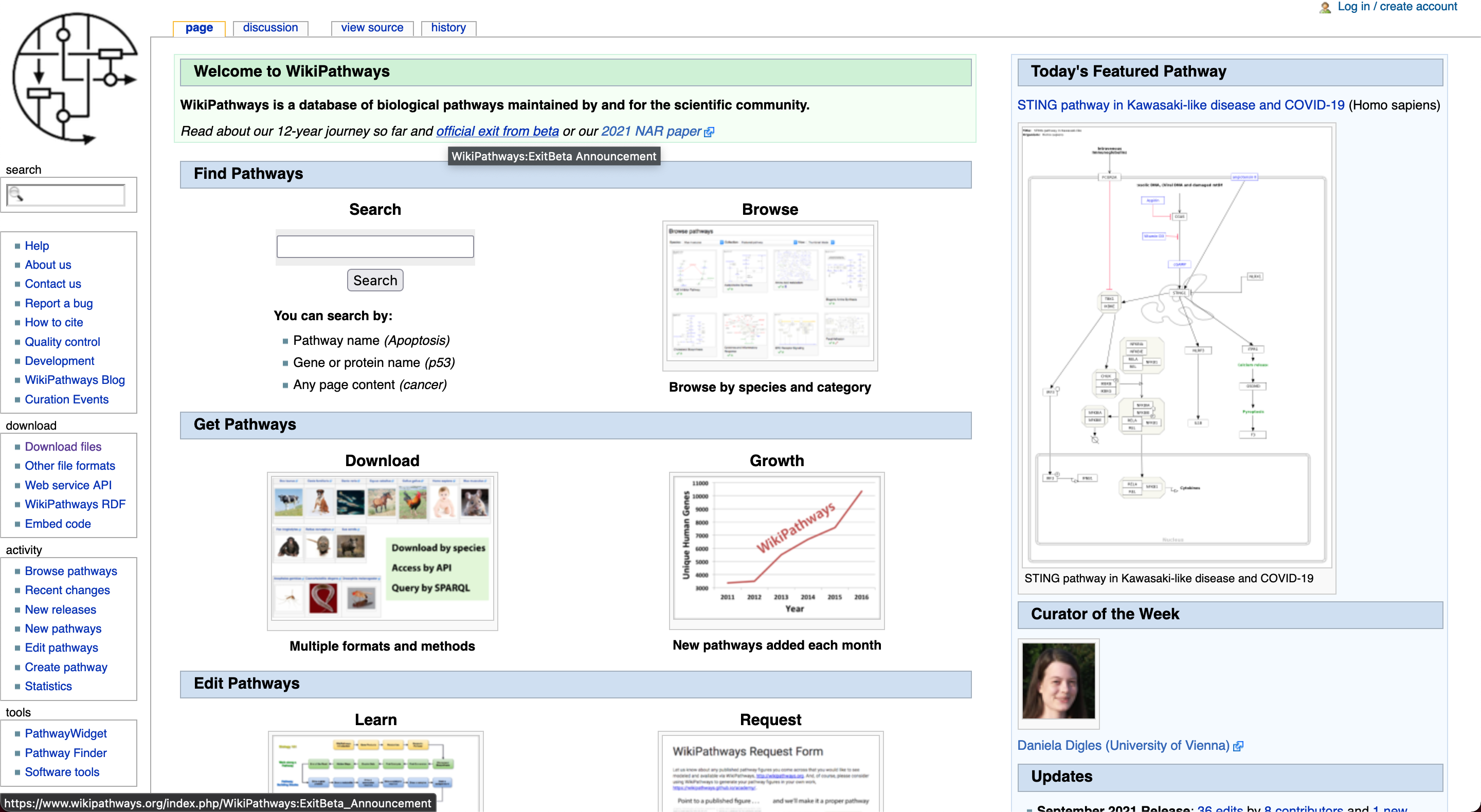The image size is (1481, 812).
Task: Open New pathways link
Action: coord(63,629)
